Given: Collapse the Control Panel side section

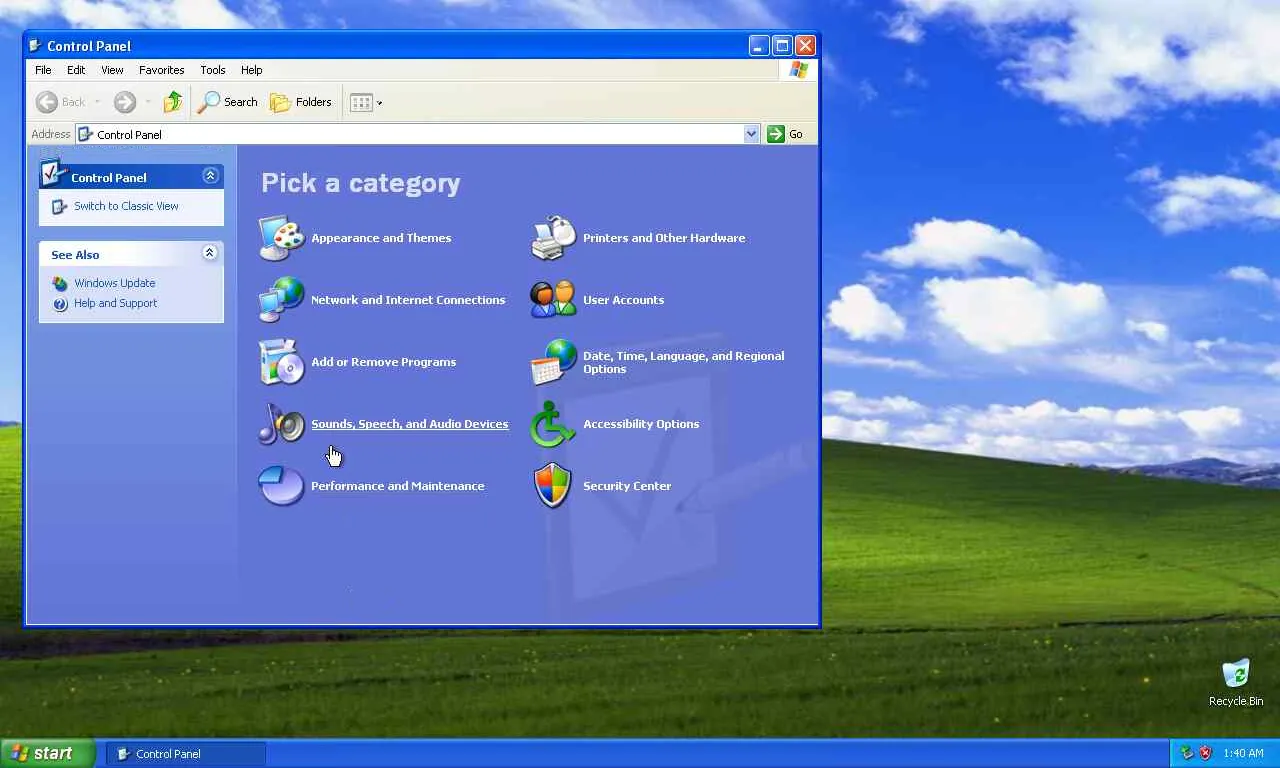Looking at the screenshot, I should (210, 176).
